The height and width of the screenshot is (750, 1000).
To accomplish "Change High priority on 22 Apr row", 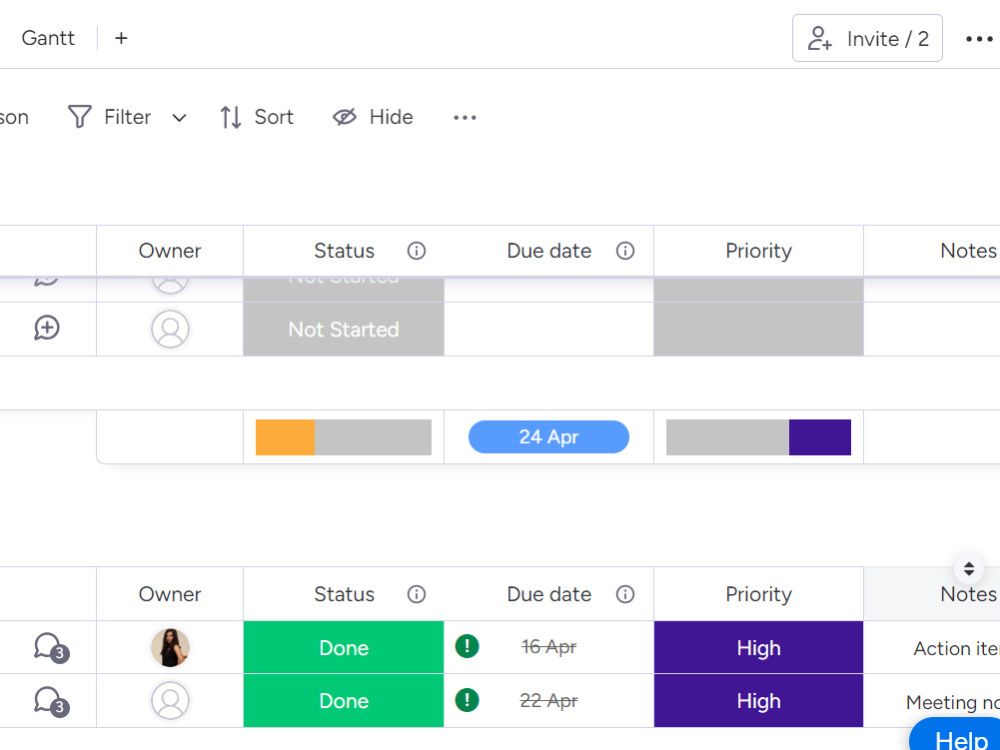I will pos(758,701).
